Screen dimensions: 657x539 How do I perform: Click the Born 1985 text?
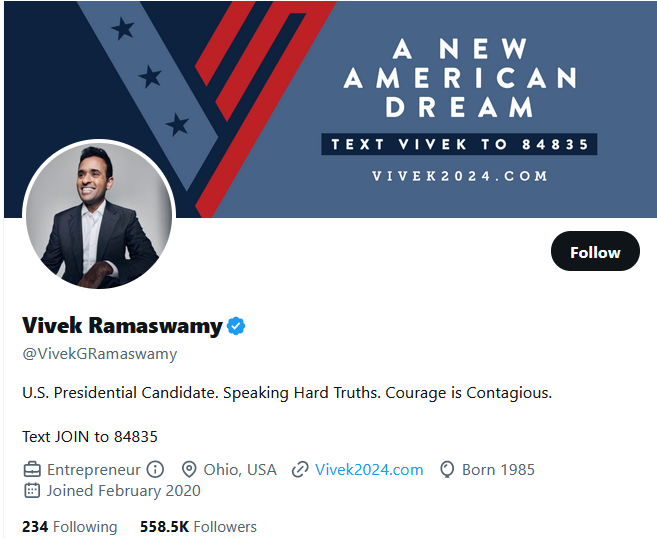coord(498,469)
